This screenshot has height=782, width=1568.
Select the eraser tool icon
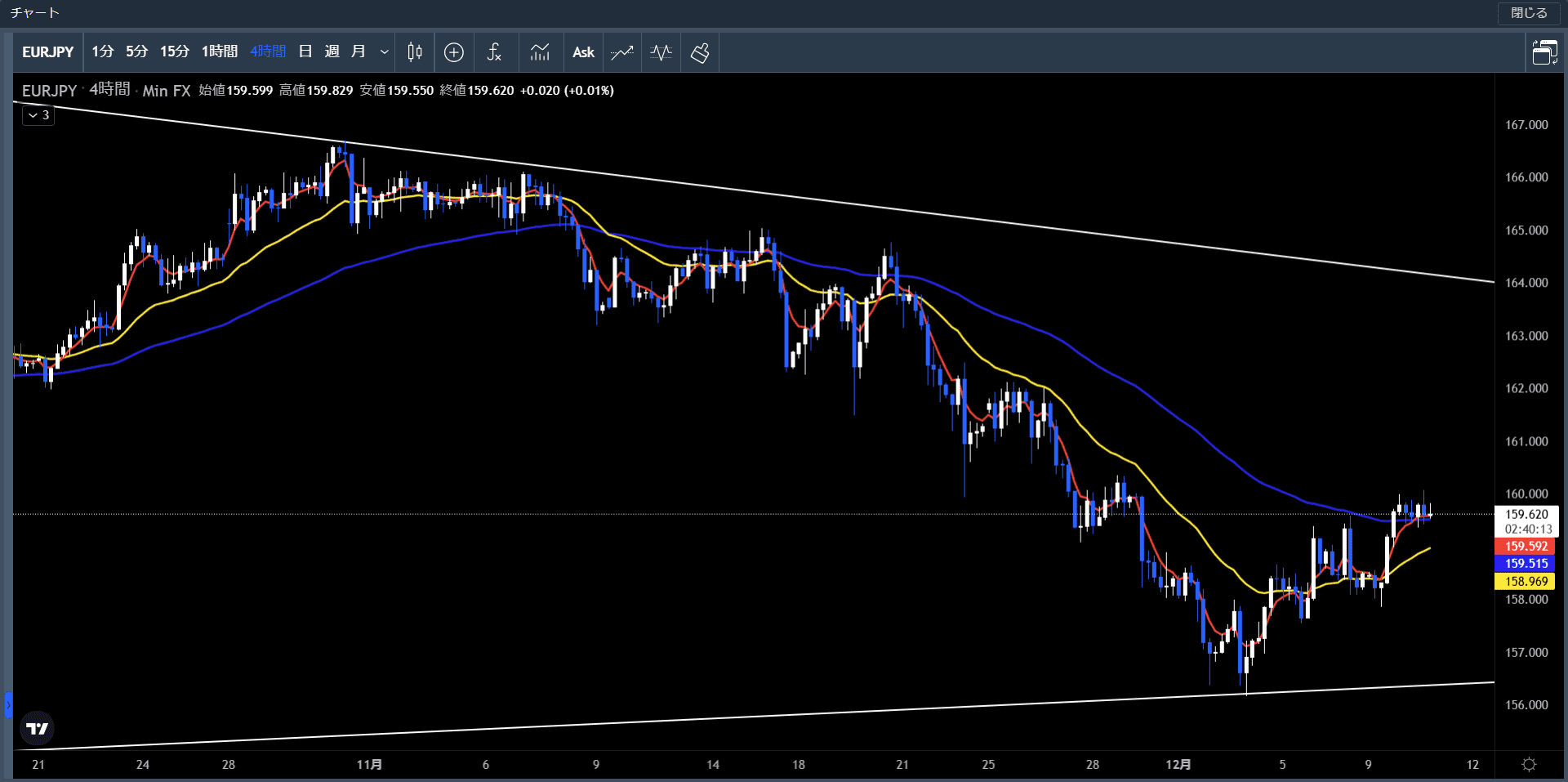click(x=700, y=52)
